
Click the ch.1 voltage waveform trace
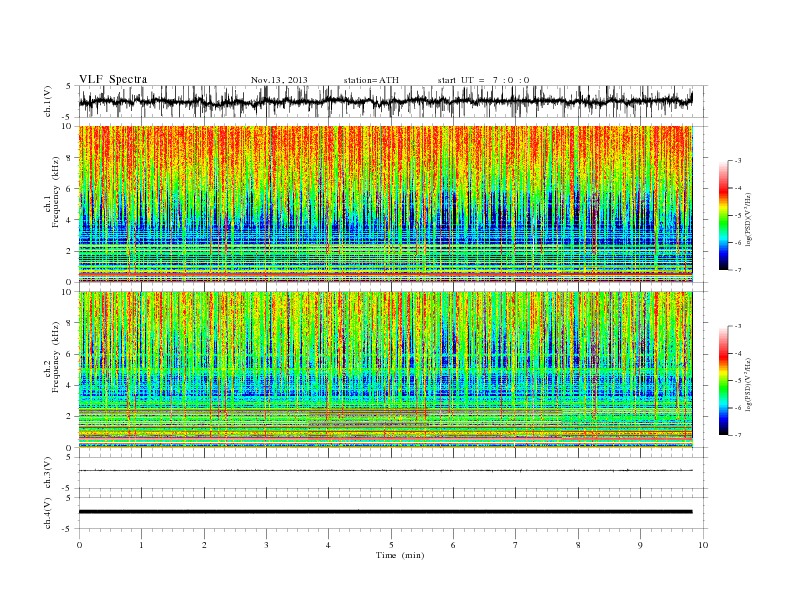385,101
